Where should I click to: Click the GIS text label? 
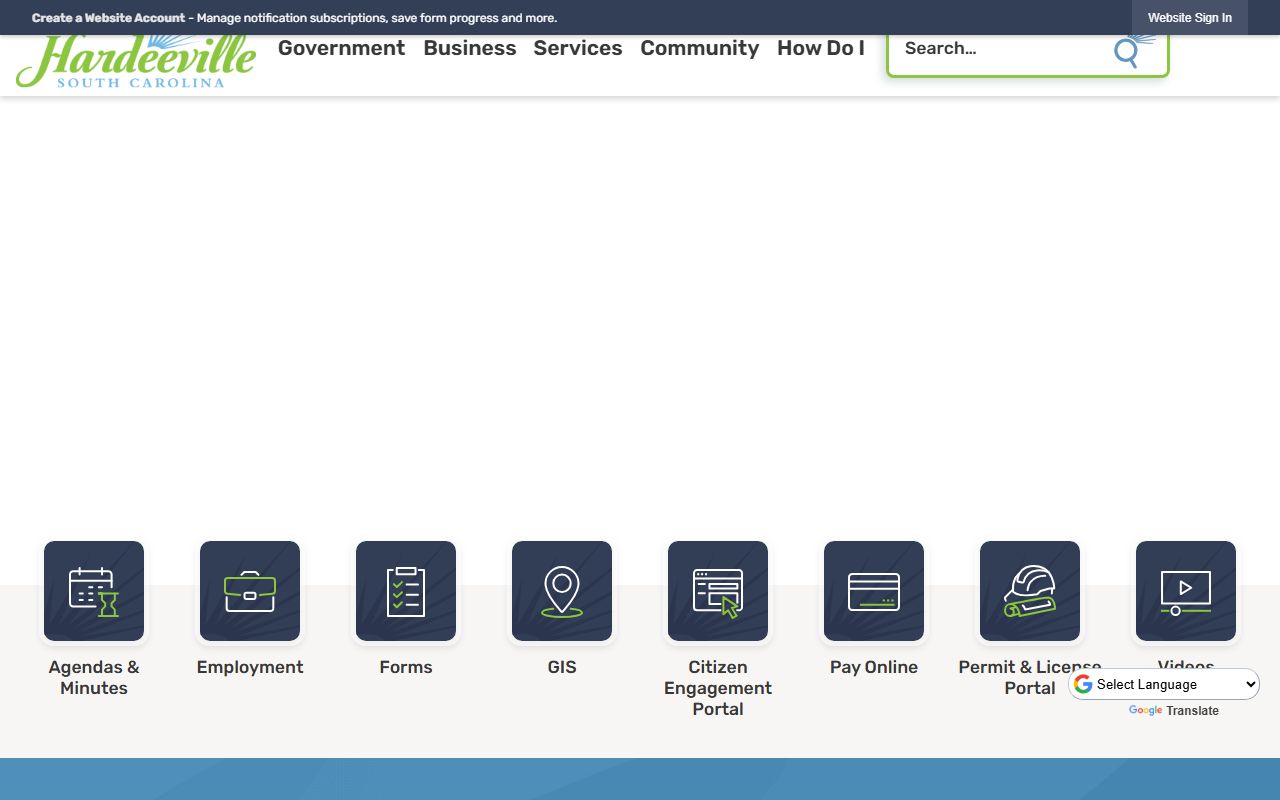(562, 667)
